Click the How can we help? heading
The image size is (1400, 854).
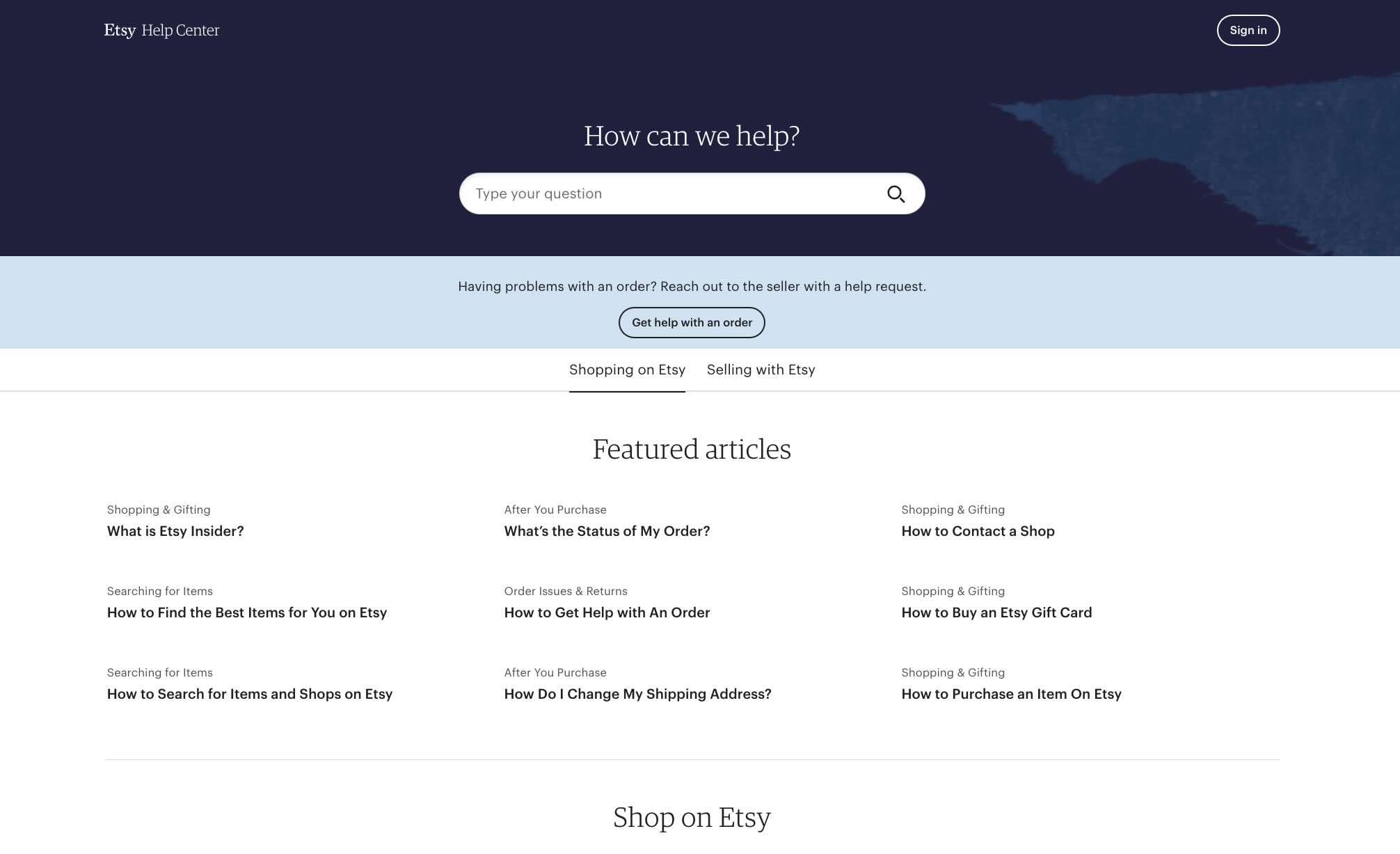point(692,136)
